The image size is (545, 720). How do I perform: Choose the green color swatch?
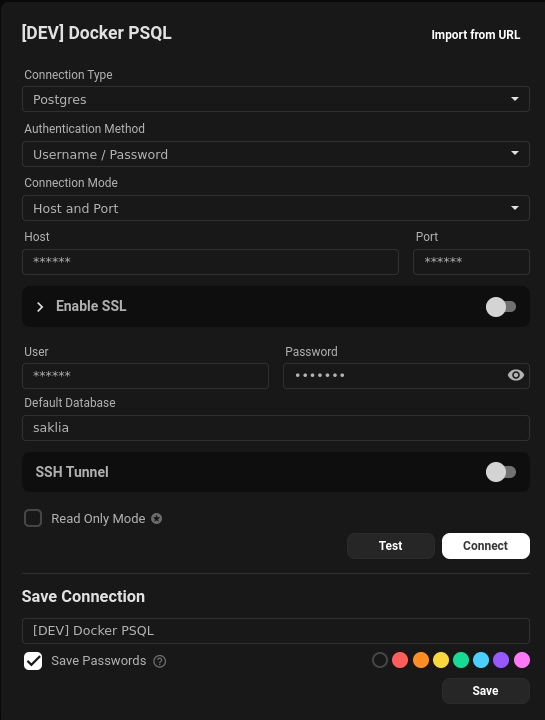coord(461,660)
